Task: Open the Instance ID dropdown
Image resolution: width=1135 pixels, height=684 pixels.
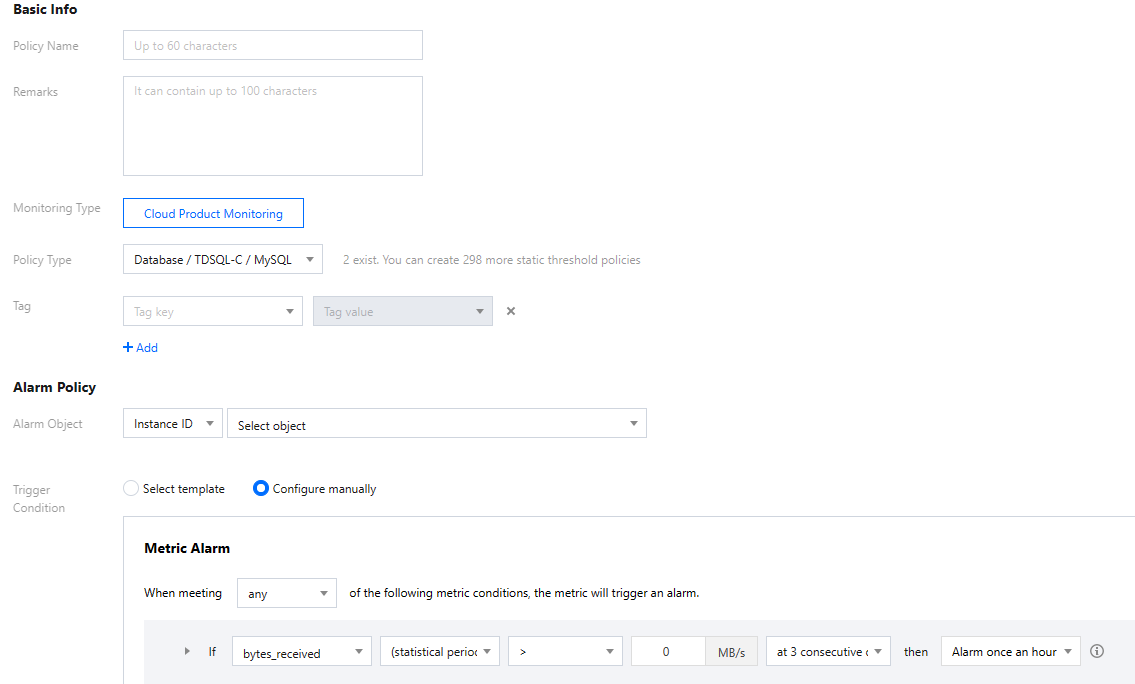Action: (x=172, y=424)
